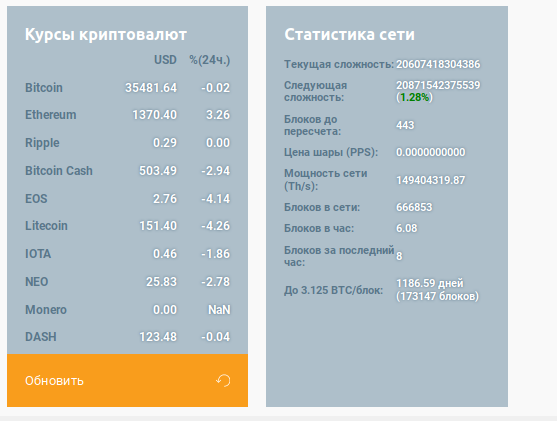This screenshot has height=421, width=557.
Task: Click the green 1.28% difficulty change
Action: pos(414,97)
